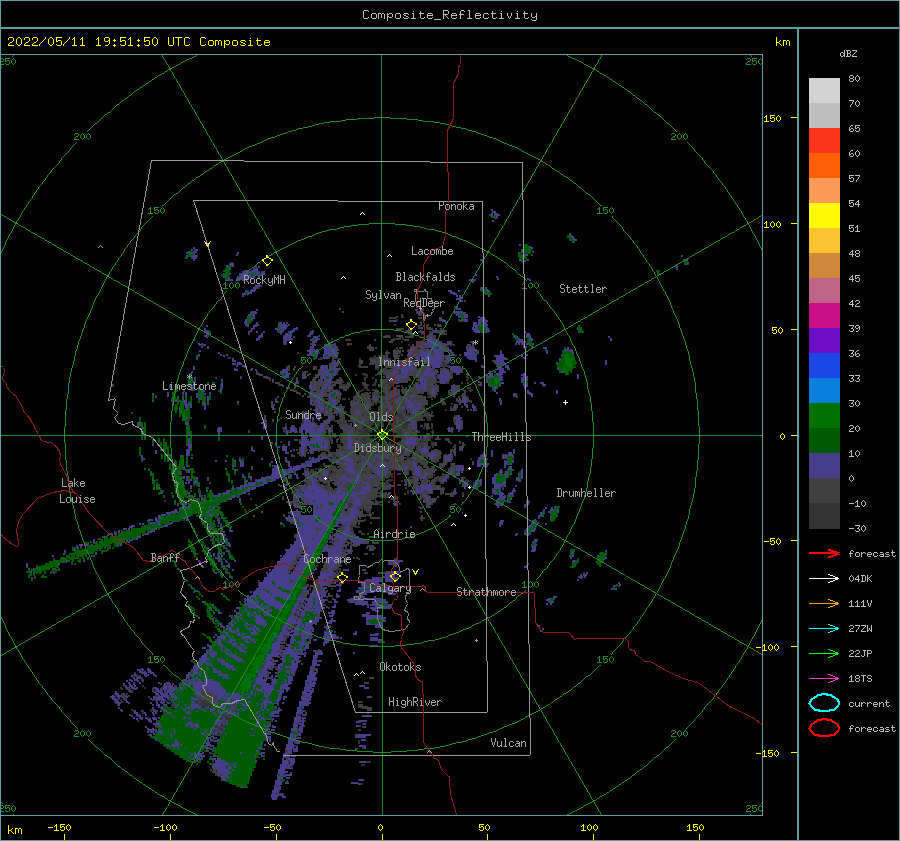This screenshot has width=900, height=841.
Task: Select the purple 10 dBZ color swatch
Action: pyautogui.click(x=824, y=466)
